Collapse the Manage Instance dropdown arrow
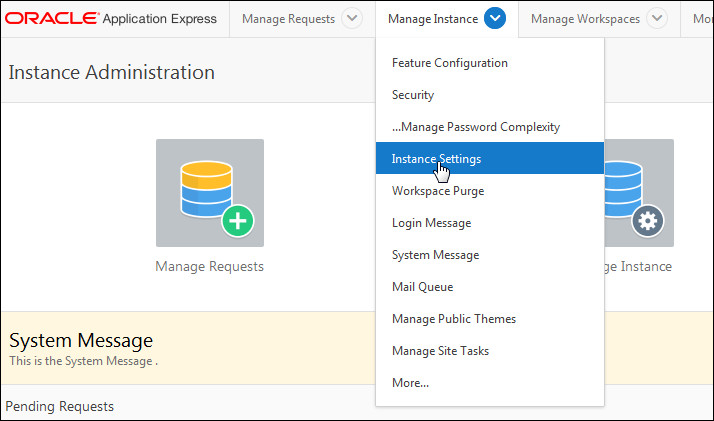Image resolution: width=714 pixels, height=421 pixels. tap(495, 19)
